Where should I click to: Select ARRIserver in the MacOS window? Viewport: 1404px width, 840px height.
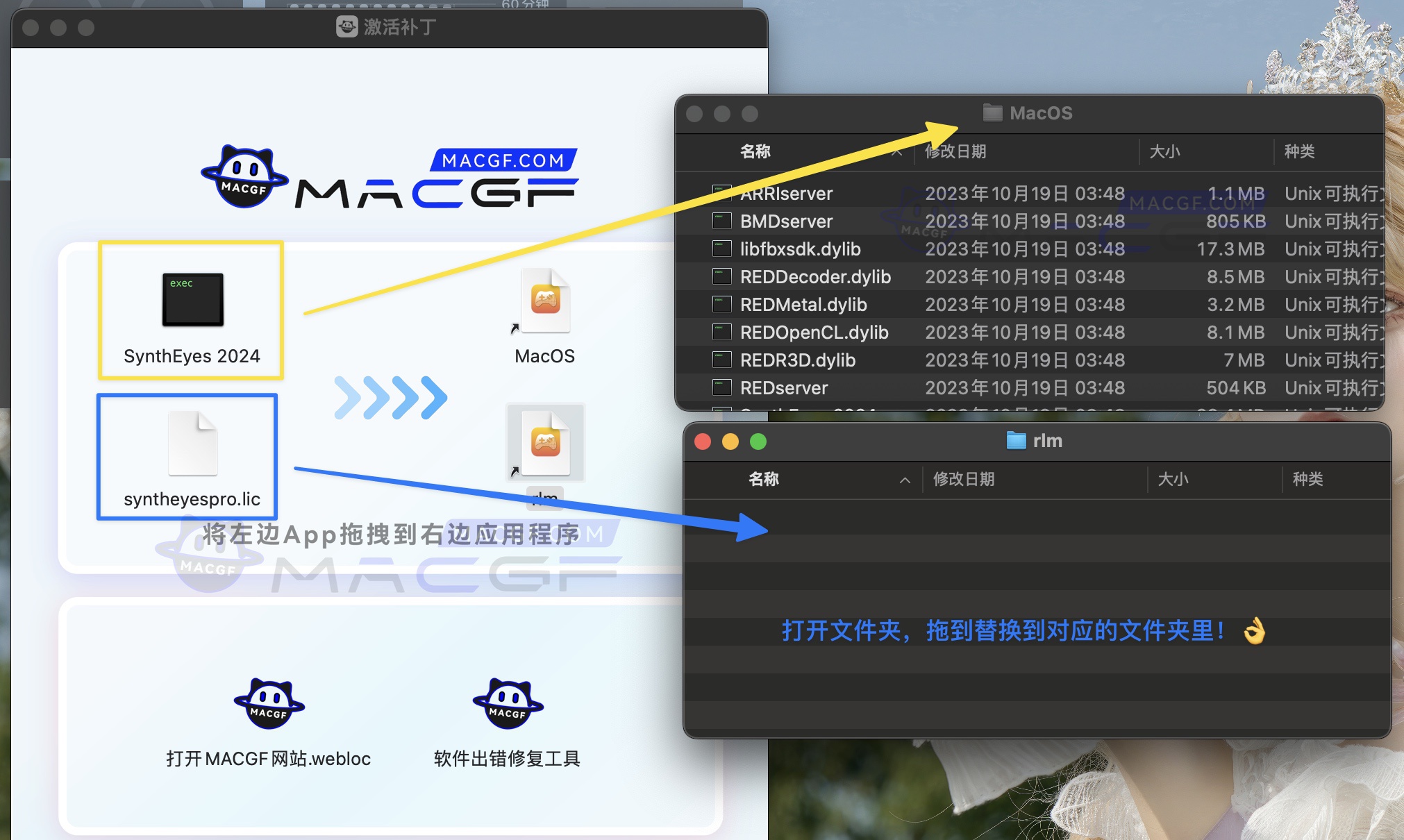click(785, 194)
